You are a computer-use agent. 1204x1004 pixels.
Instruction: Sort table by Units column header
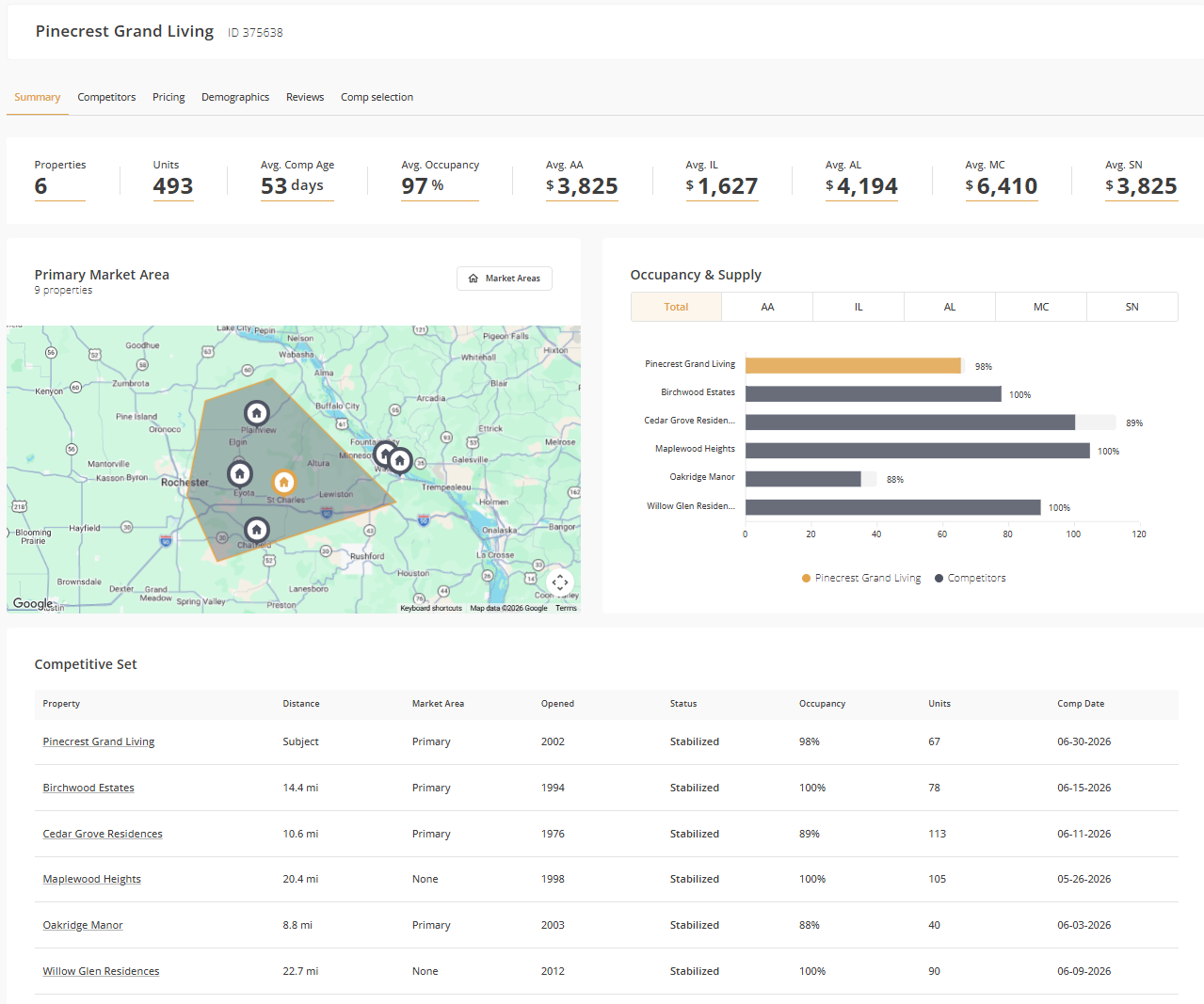[x=939, y=704]
